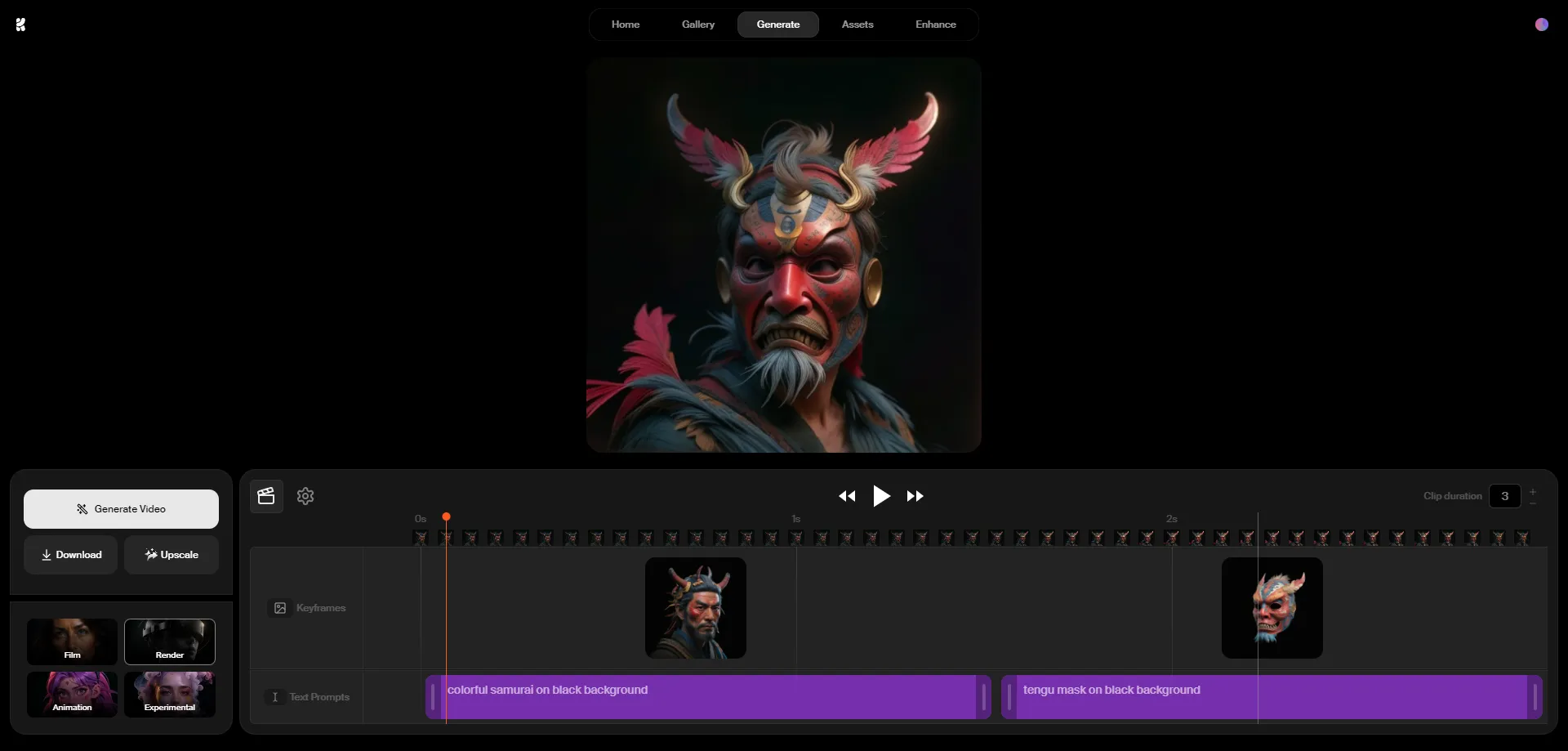Viewport: 1568px width, 751px height.
Task: Jump to the 1s timeline mark
Action: pyautogui.click(x=796, y=519)
